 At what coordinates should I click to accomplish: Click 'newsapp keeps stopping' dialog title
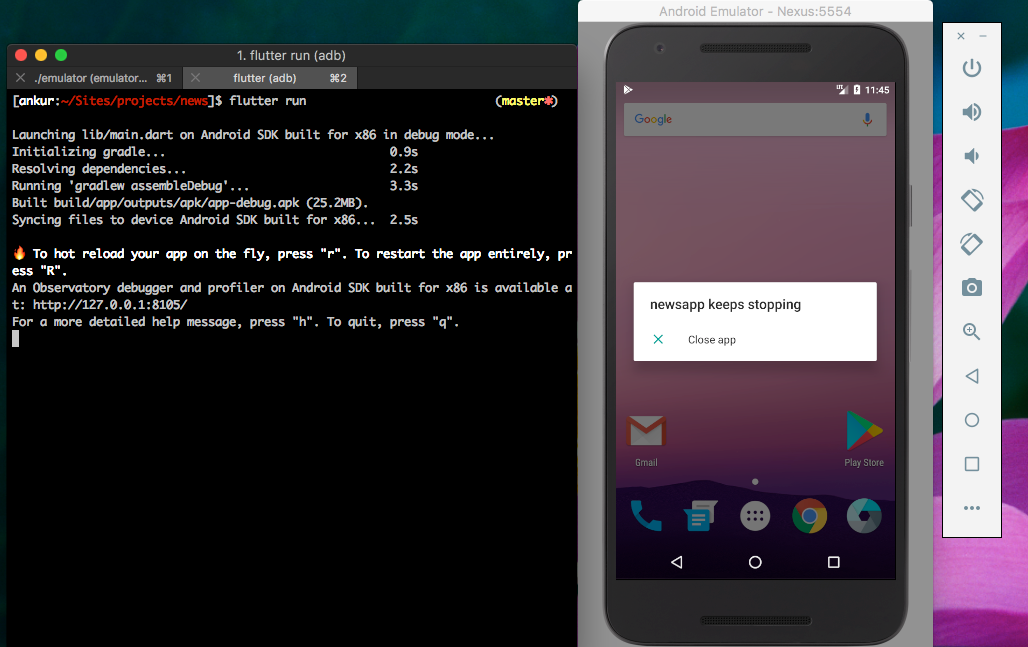[x=725, y=305]
